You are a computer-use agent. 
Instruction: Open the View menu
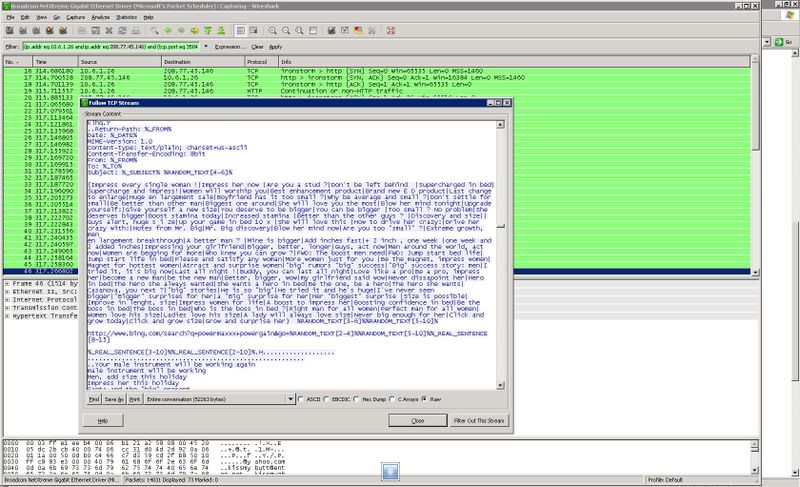coord(41,17)
